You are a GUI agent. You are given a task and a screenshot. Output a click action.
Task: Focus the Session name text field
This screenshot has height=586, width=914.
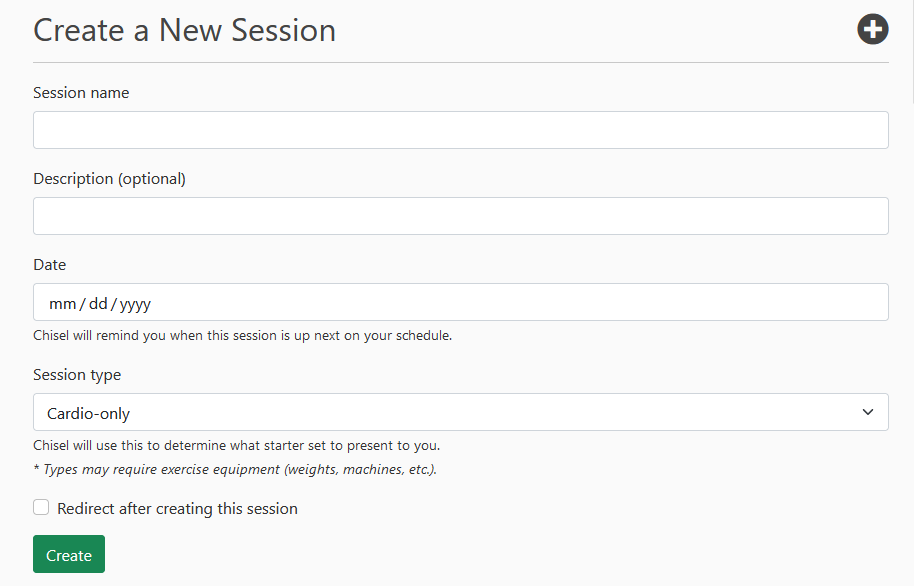460,130
